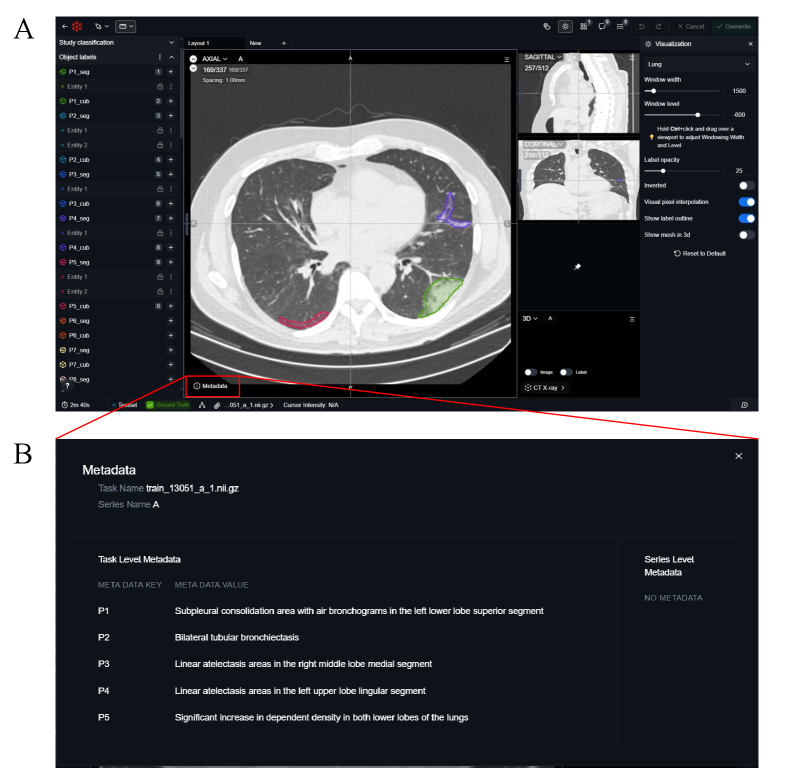Close the Metadata dialog
Viewport: 793px width, 781px height.
[x=738, y=456]
